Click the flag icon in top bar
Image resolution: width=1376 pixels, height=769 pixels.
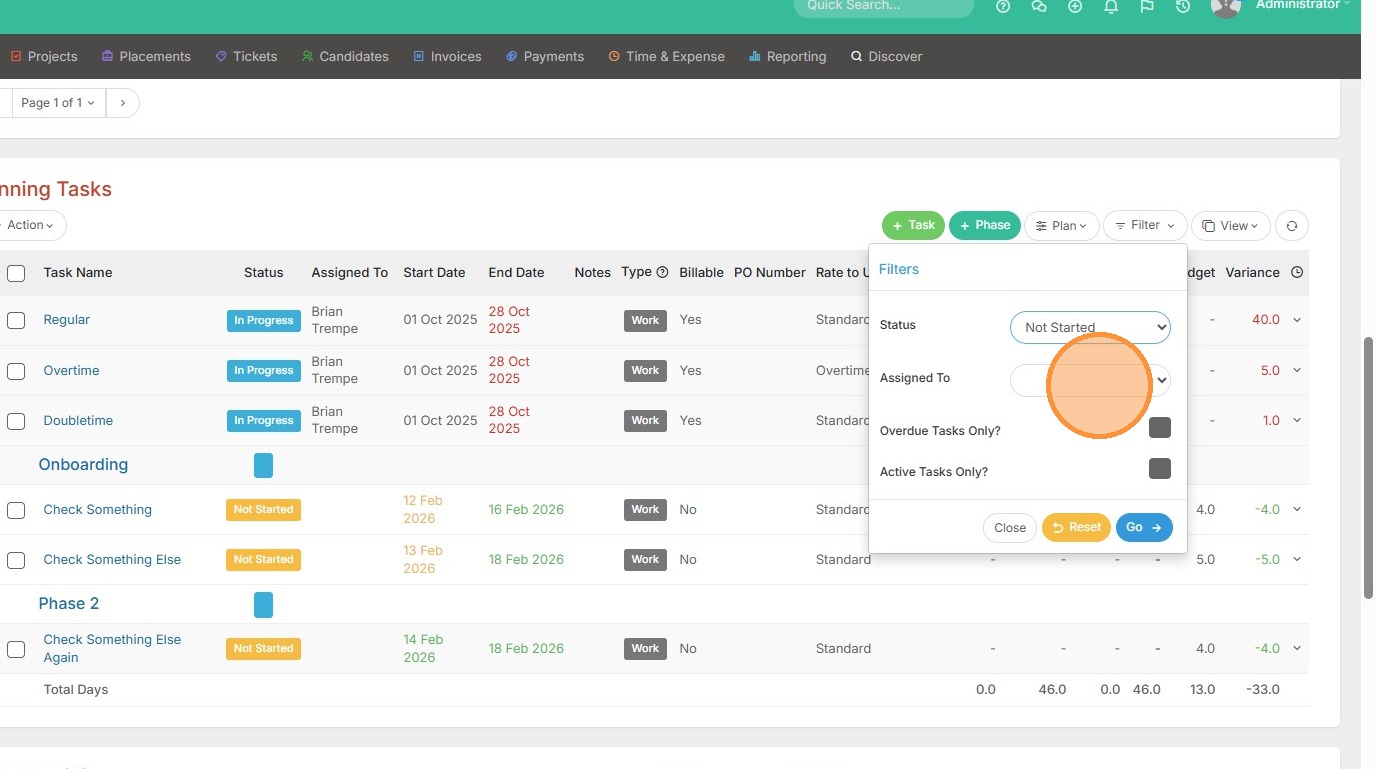pyautogui.click(x=1147, y=6)
